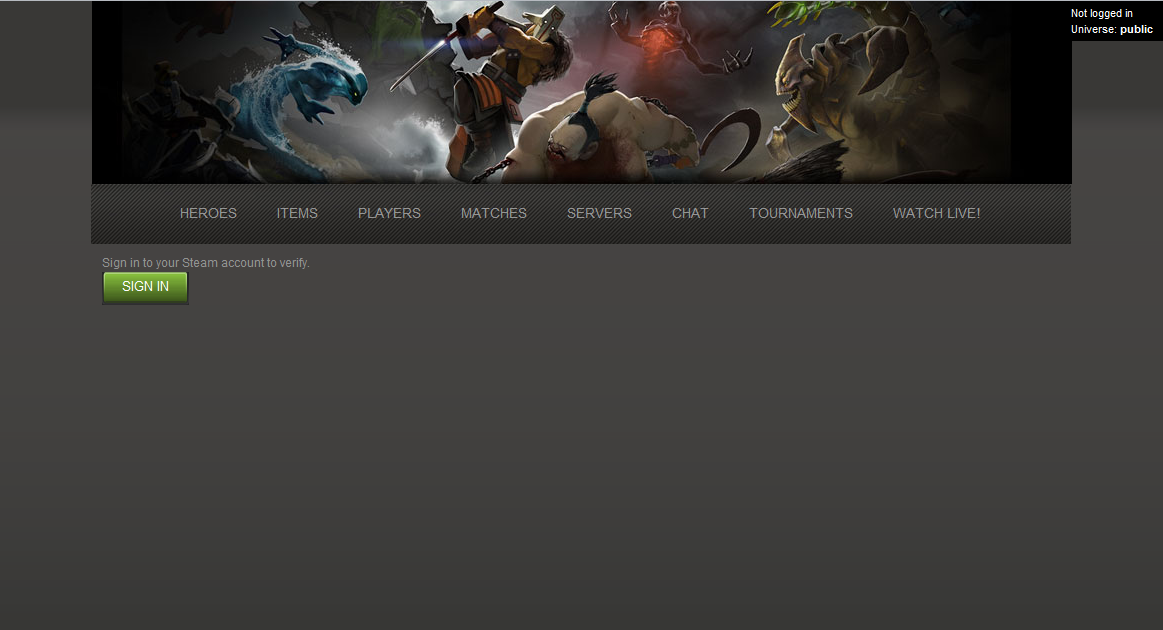
Task: Click the WATCH LIVE! link
Action: (936, 213)
